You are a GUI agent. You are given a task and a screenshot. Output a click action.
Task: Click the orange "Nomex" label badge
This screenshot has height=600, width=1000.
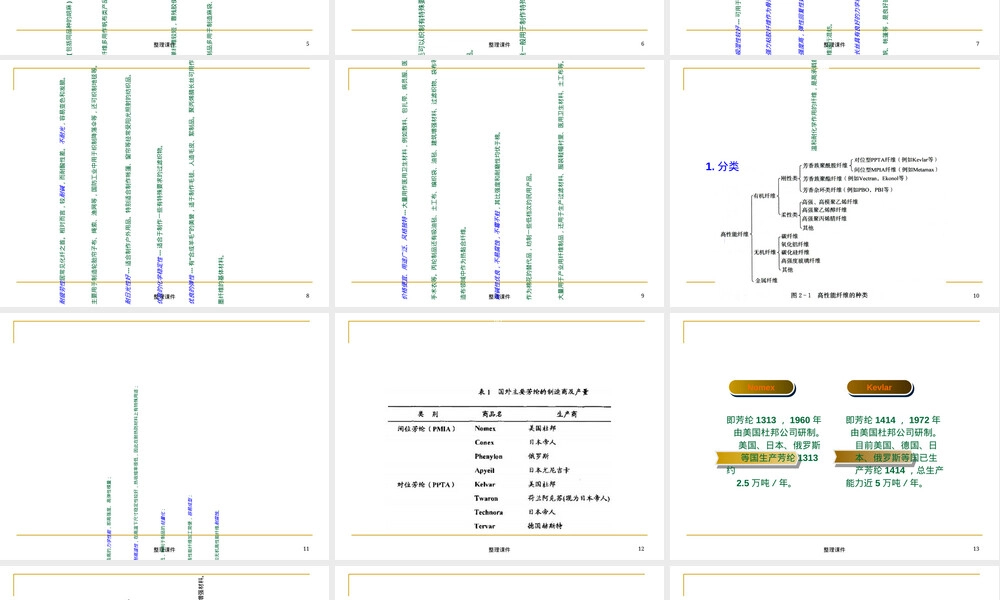click(761, 388)
